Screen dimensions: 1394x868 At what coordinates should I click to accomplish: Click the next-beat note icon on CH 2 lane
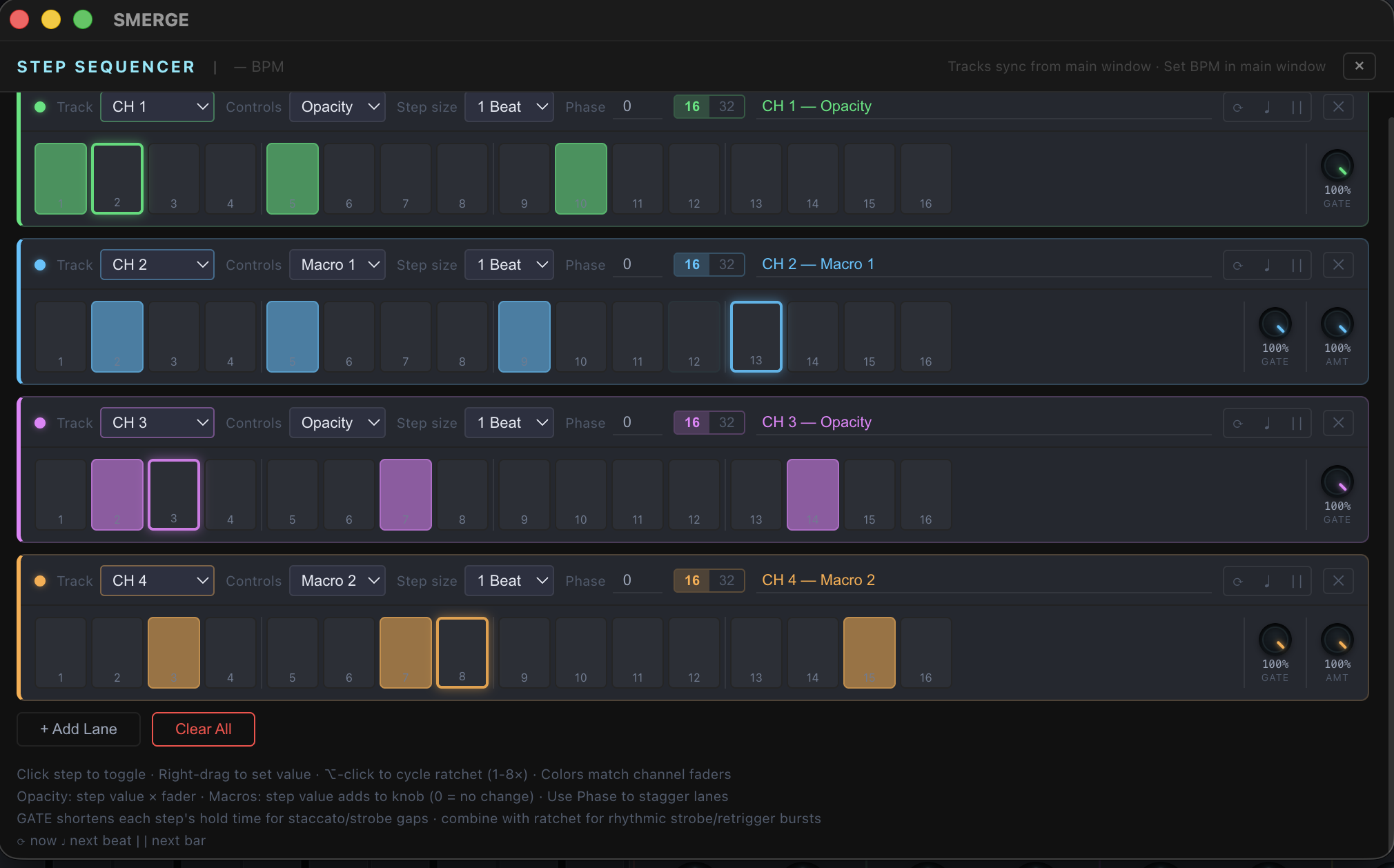point(1268,265)
